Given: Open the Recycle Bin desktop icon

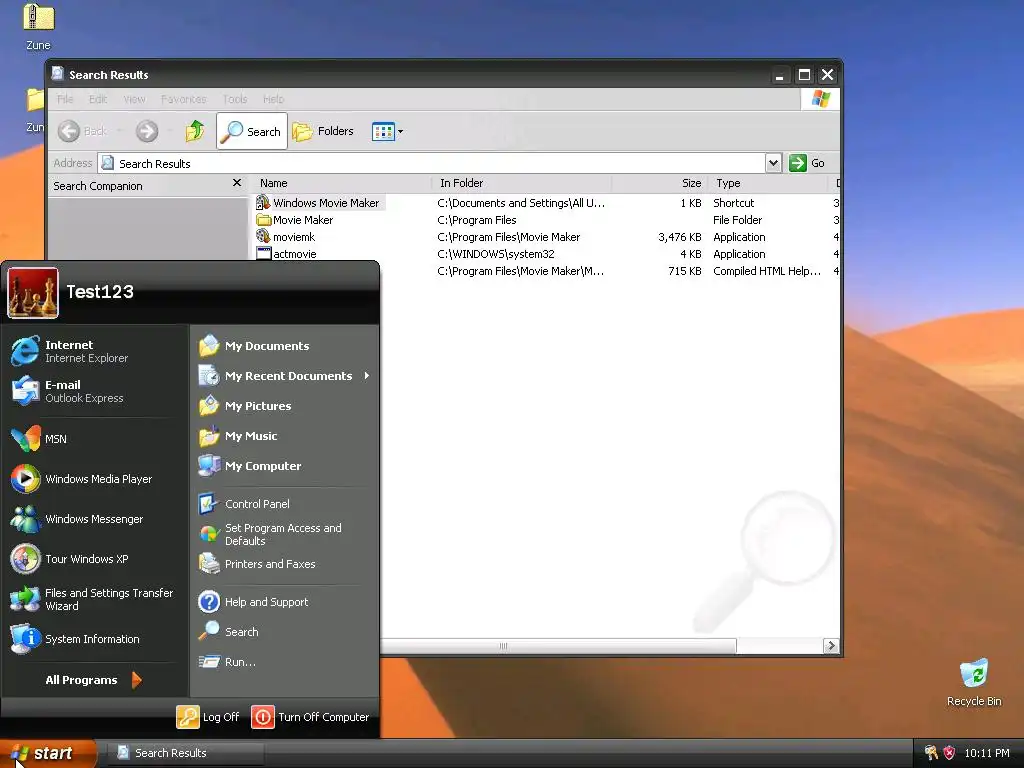Looking at the screenshot, I should (x=974, y=682).
